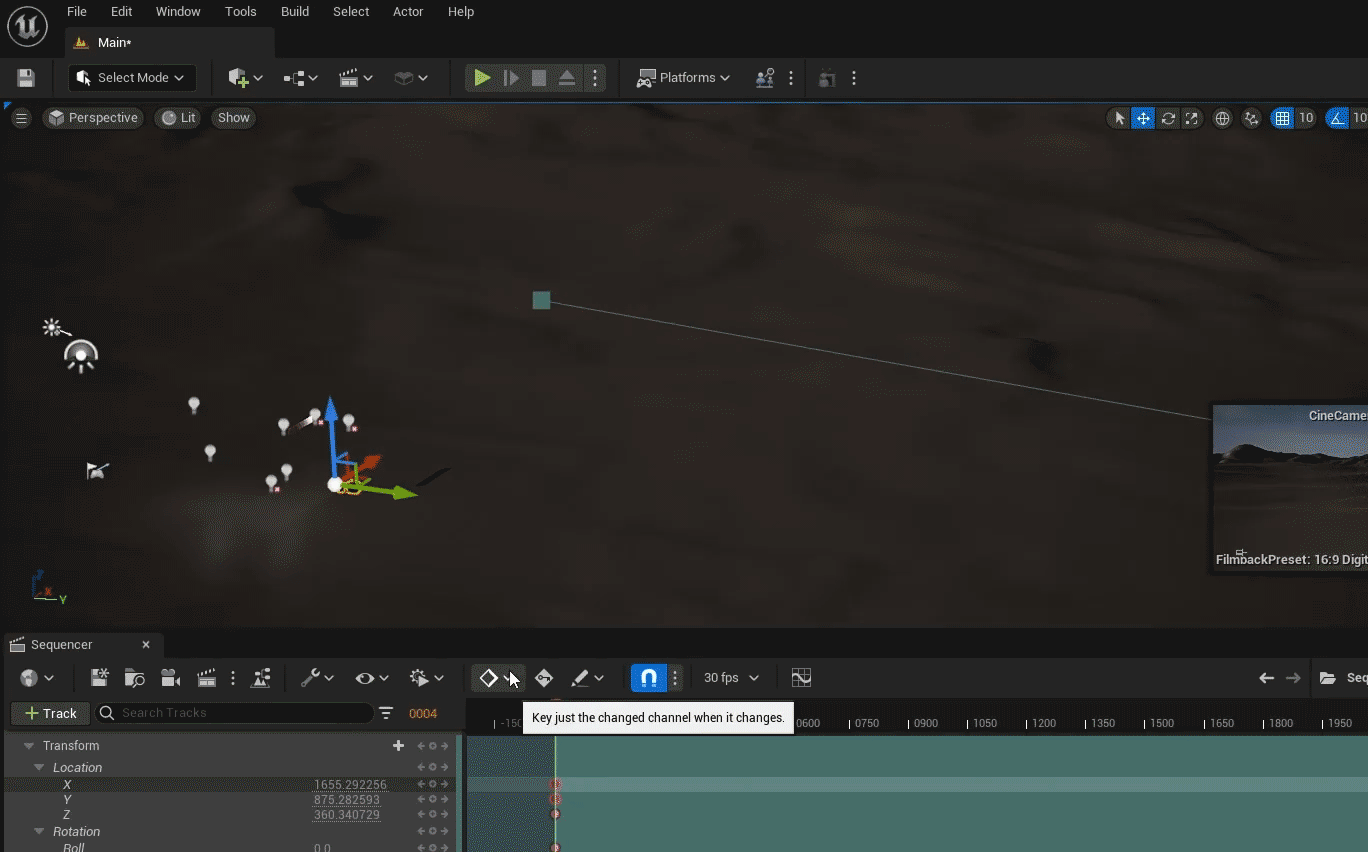
Task: Toggle the snapping magnet in Sequencer
Action: pyautogui.click(x=648, y=677)
